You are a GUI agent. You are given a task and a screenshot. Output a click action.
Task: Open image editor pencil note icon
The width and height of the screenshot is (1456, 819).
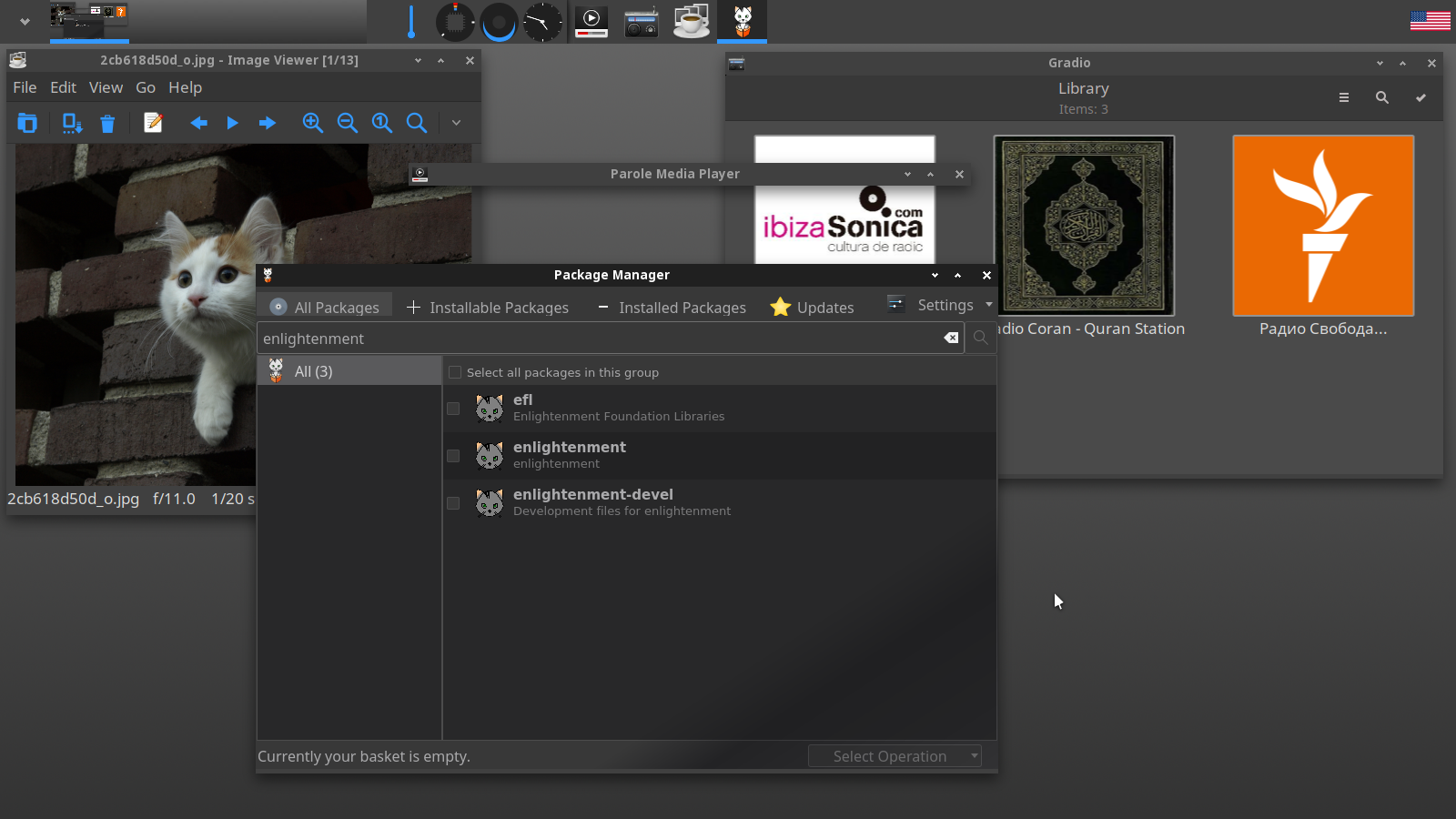(x=153, y=123)
